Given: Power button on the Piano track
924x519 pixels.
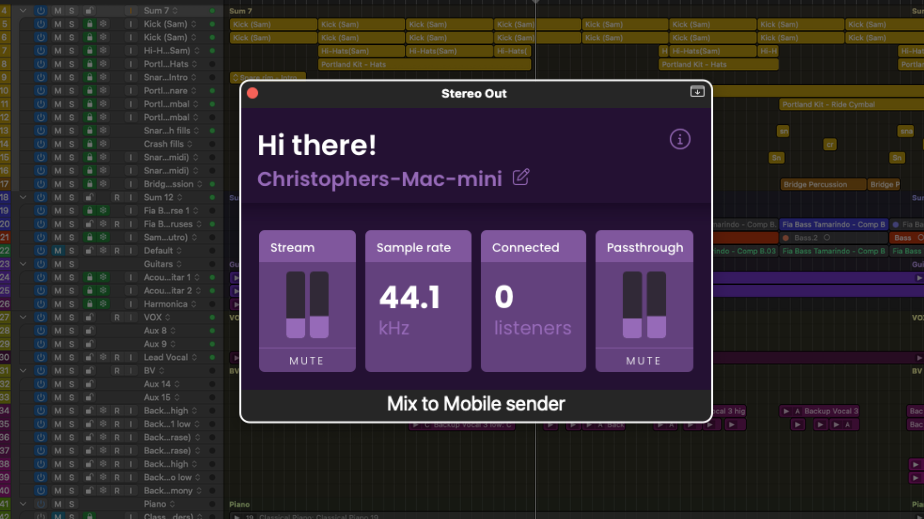Looking at the screenshot, I should pos(41,504).
